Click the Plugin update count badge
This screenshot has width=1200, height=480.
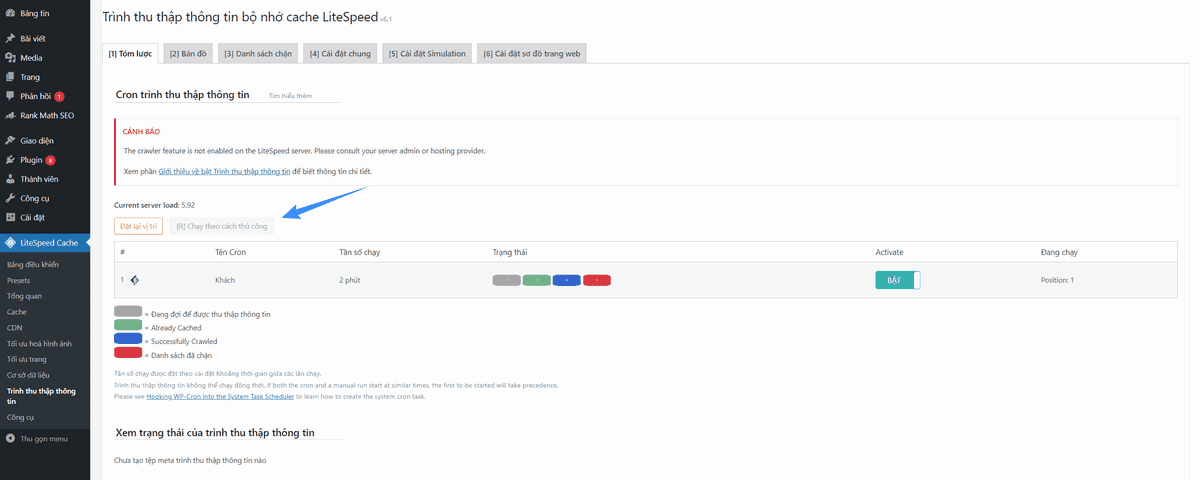click(x=50, y=160)
